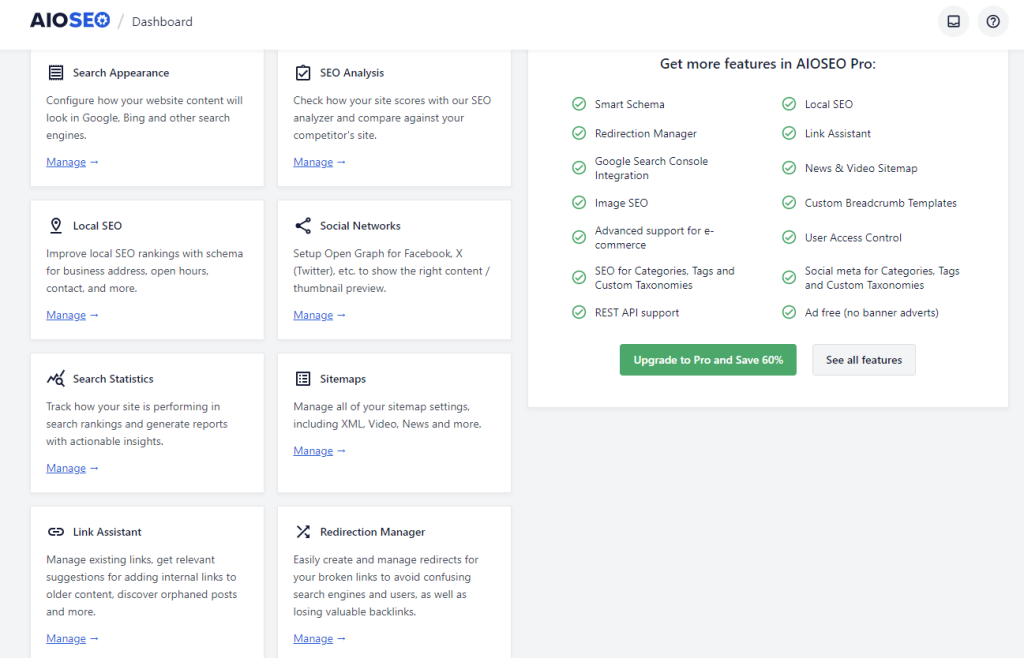Open Manage under Search Appearance

[x=66, y=161]
